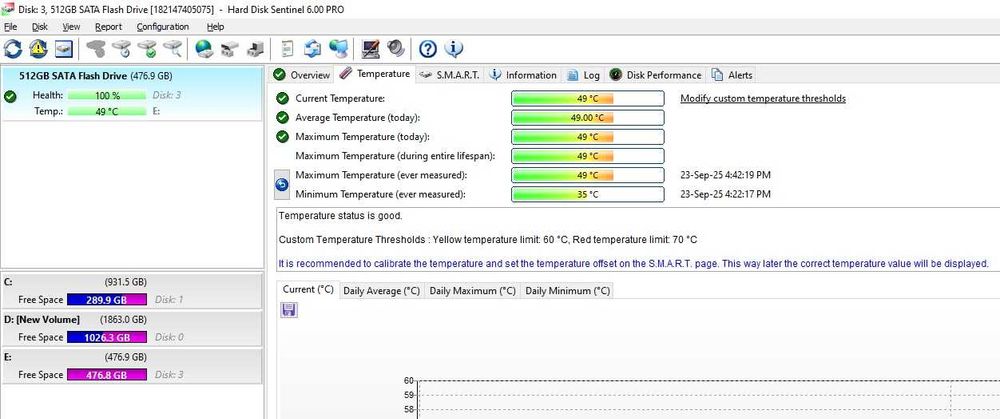Image resolution: width=1000 pixels, height=419 pixels.
Task: Click the blue question mark help icon
Action: (x=428, y=48)
